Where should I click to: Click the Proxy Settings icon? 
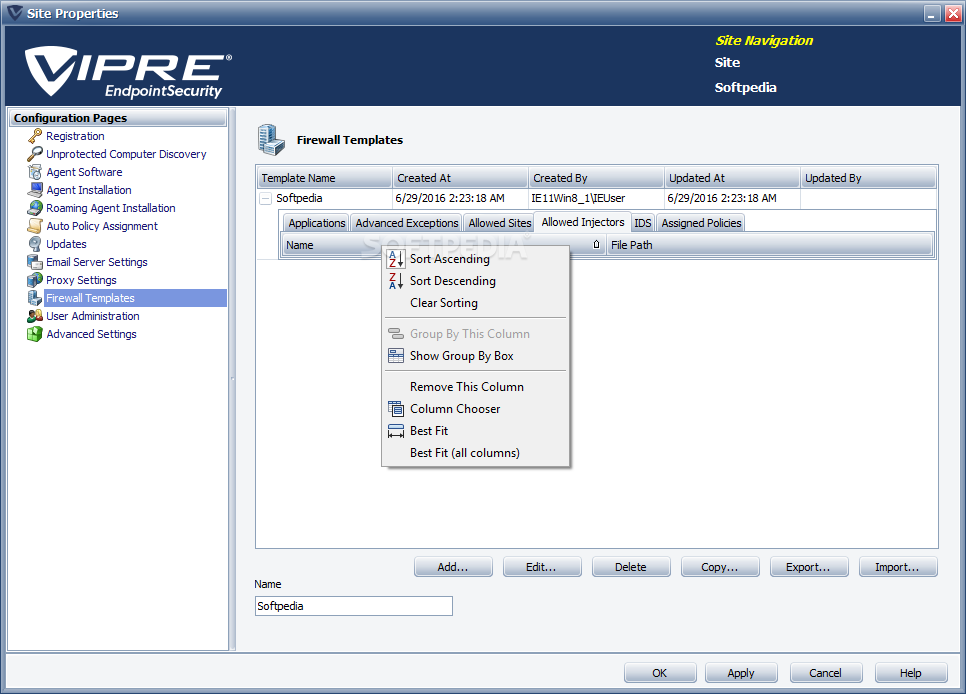35,280
